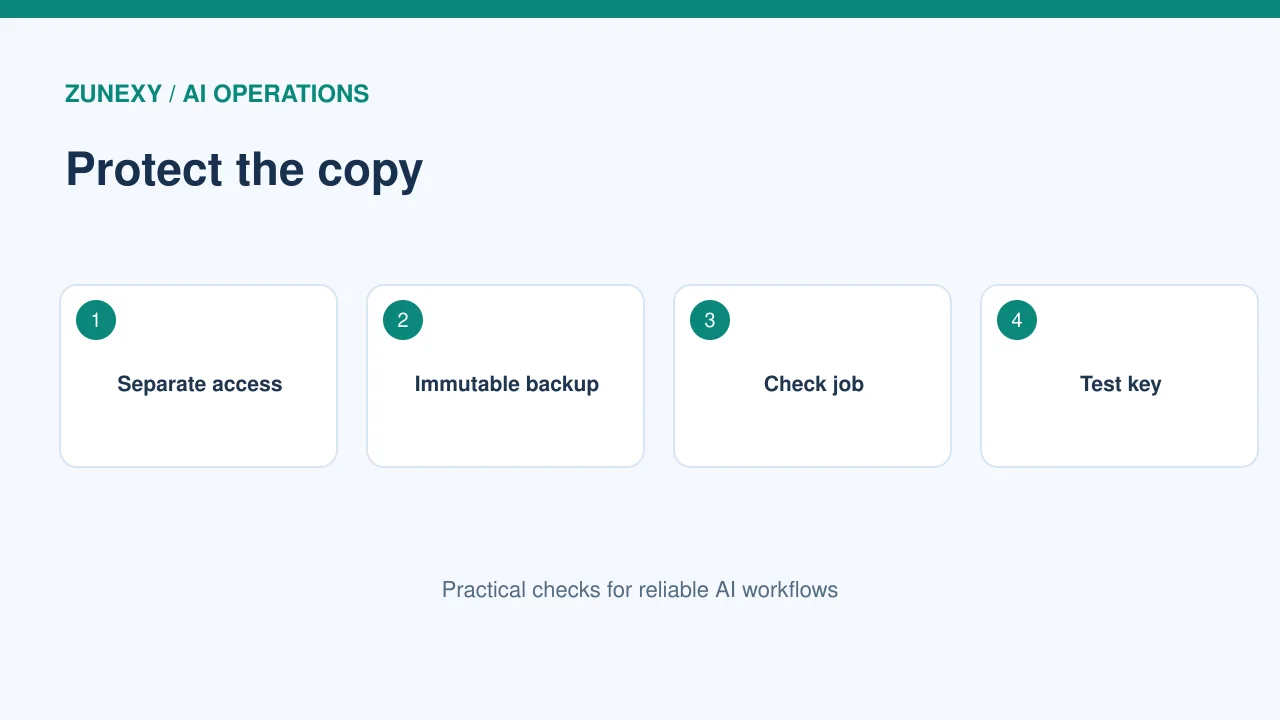
Task: Click the 'Protect the copy' title
Action: click(x=244, y=169)
